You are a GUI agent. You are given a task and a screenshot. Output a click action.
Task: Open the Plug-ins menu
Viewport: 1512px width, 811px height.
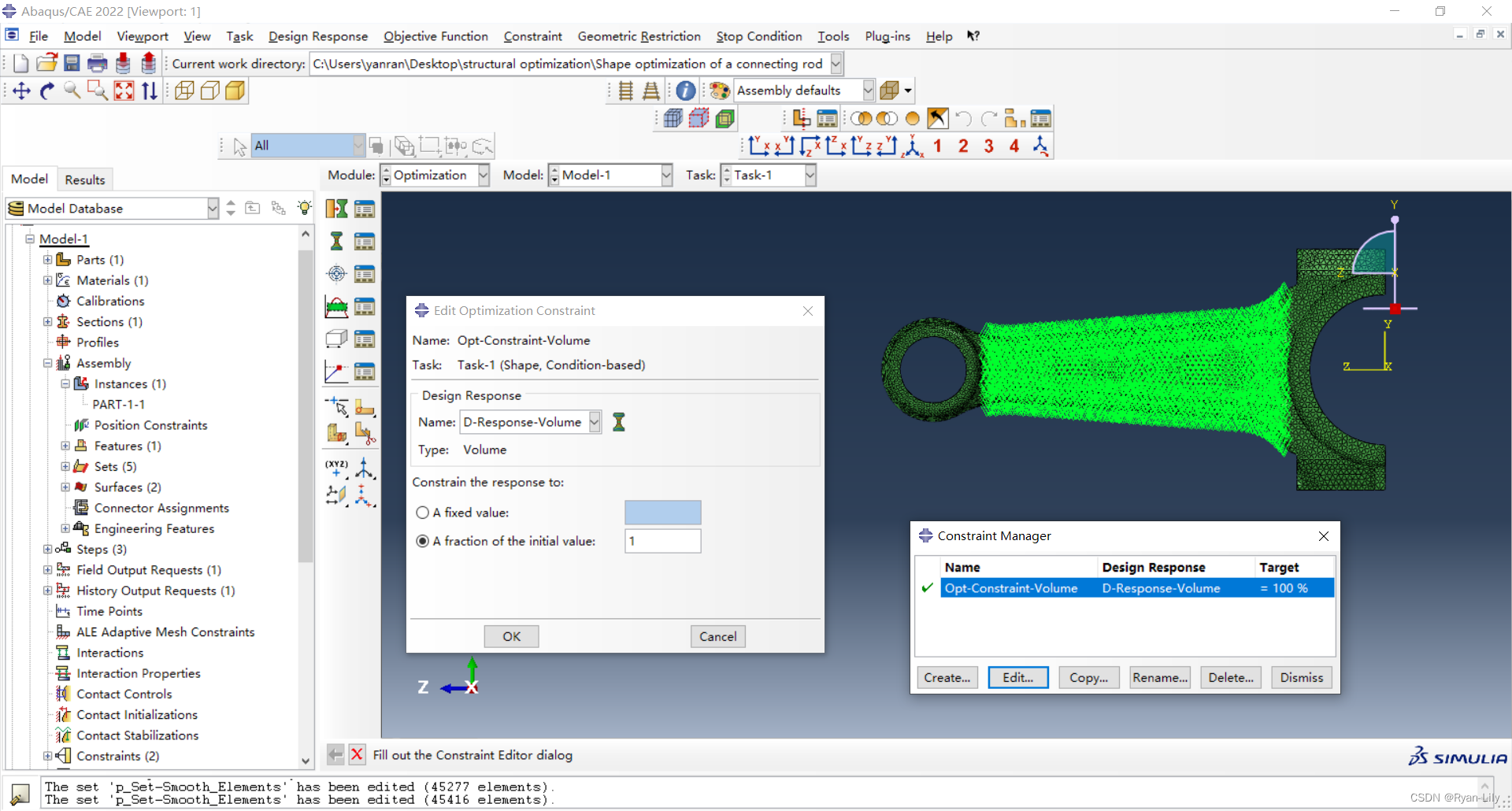[x=887, y=36]
